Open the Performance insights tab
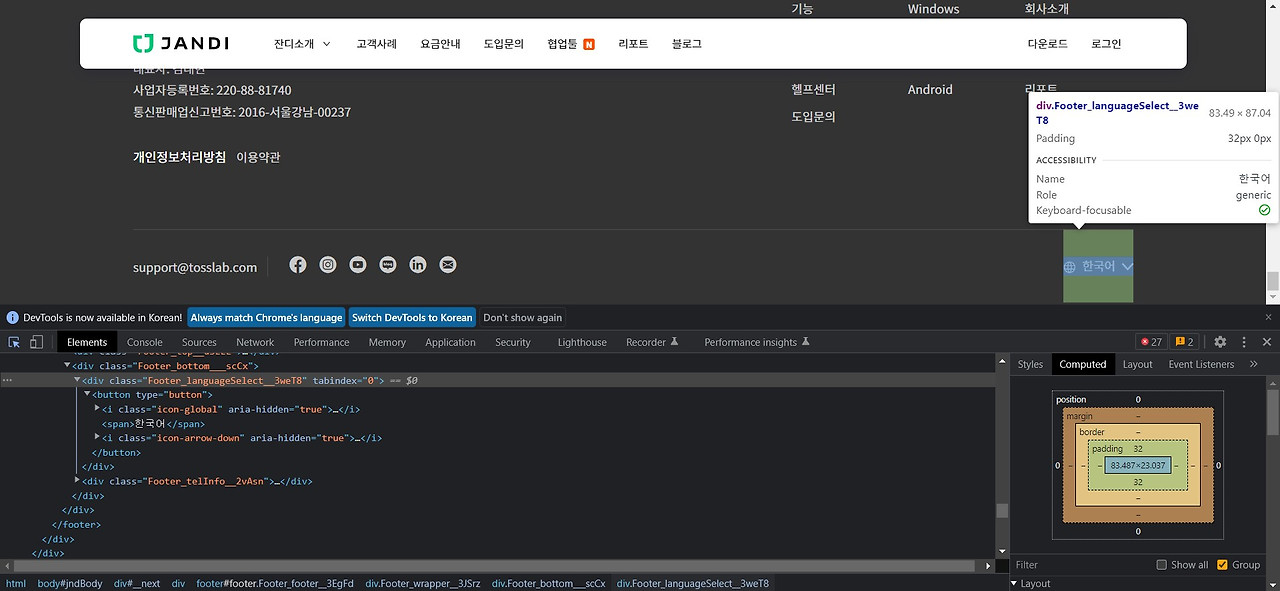1280x591 pixels. click(757, 342)
